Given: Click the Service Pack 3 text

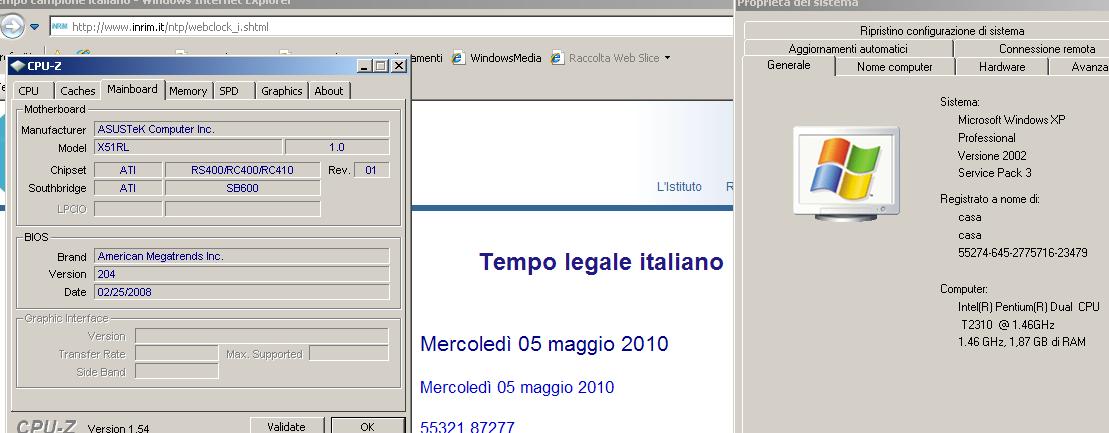Looking at the screenshot, I should [x=994, y=173].
